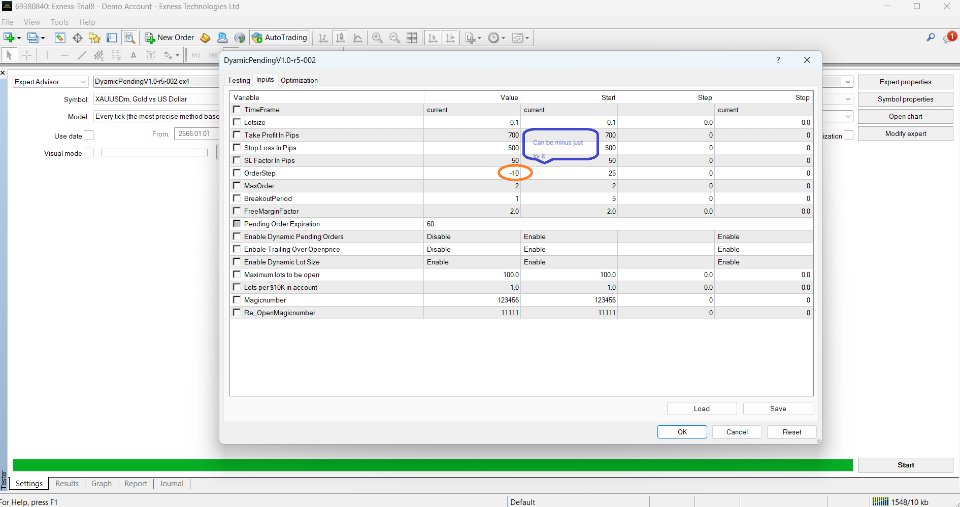Switch to the Testing tab
Image resolution: width=960 pixels, height=507 pixels.
pyautogui.click(x=239, y=80)
